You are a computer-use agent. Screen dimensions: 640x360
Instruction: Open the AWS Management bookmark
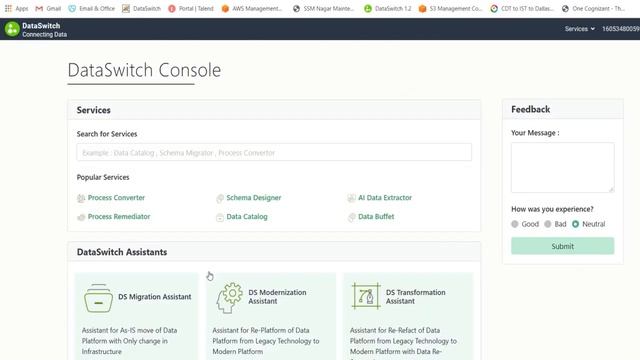click(x=252, y=8)
